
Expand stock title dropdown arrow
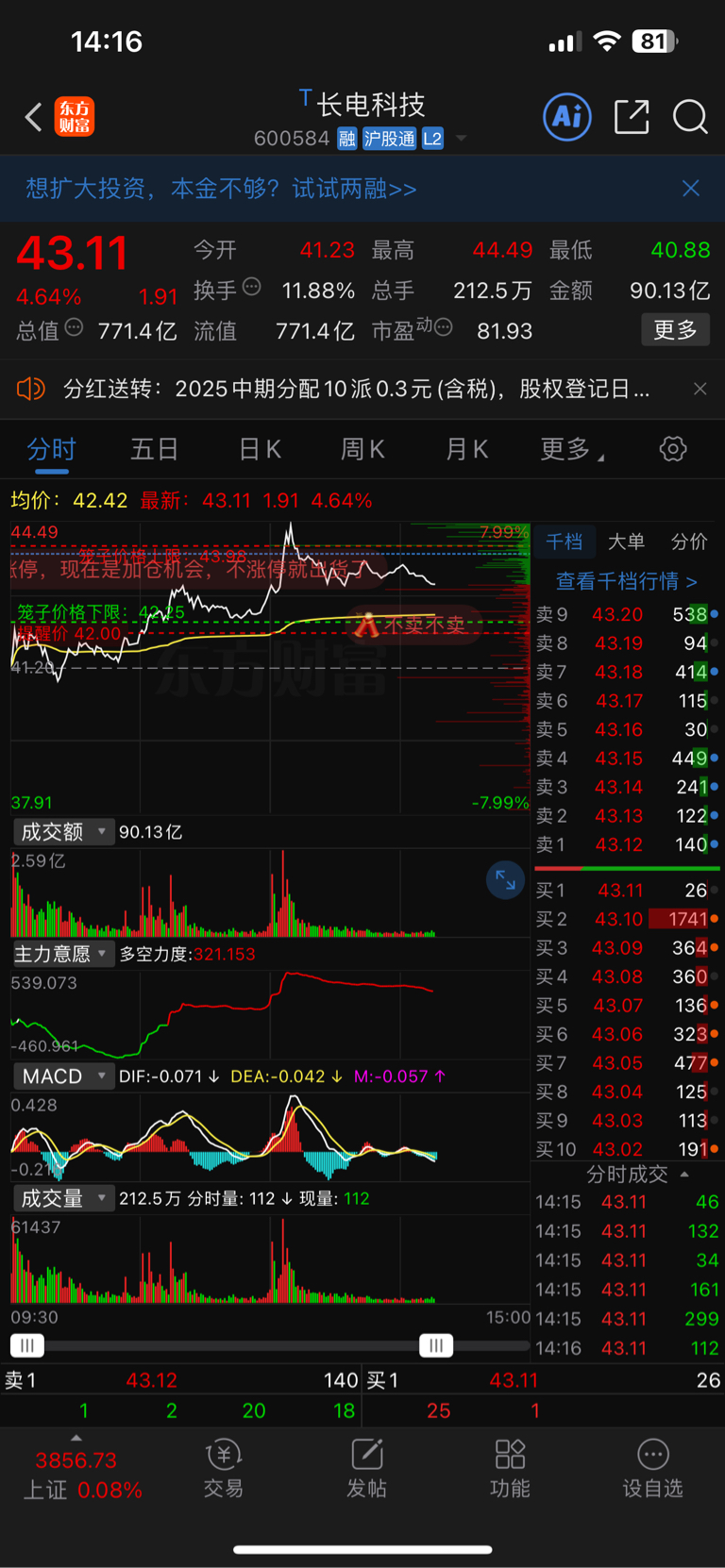point(461,139)
